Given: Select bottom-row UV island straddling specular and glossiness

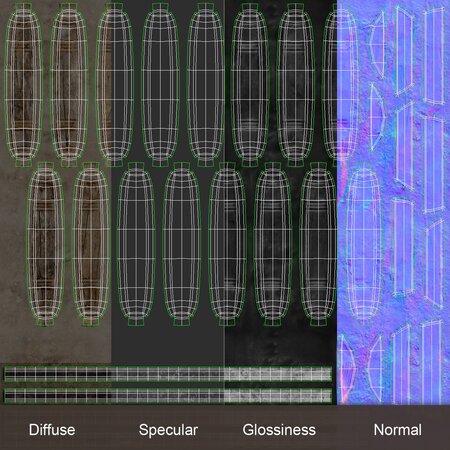Looking at the screenshot, I should pos(227,244).
